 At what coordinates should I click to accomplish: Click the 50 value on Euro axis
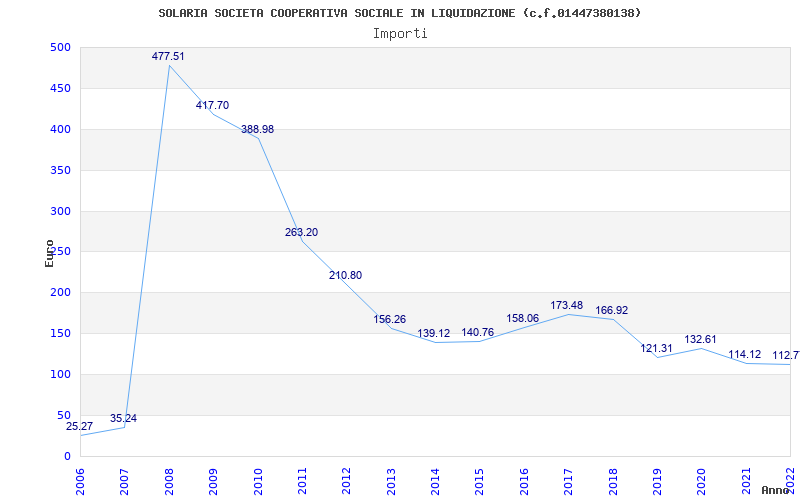point(64,415)
